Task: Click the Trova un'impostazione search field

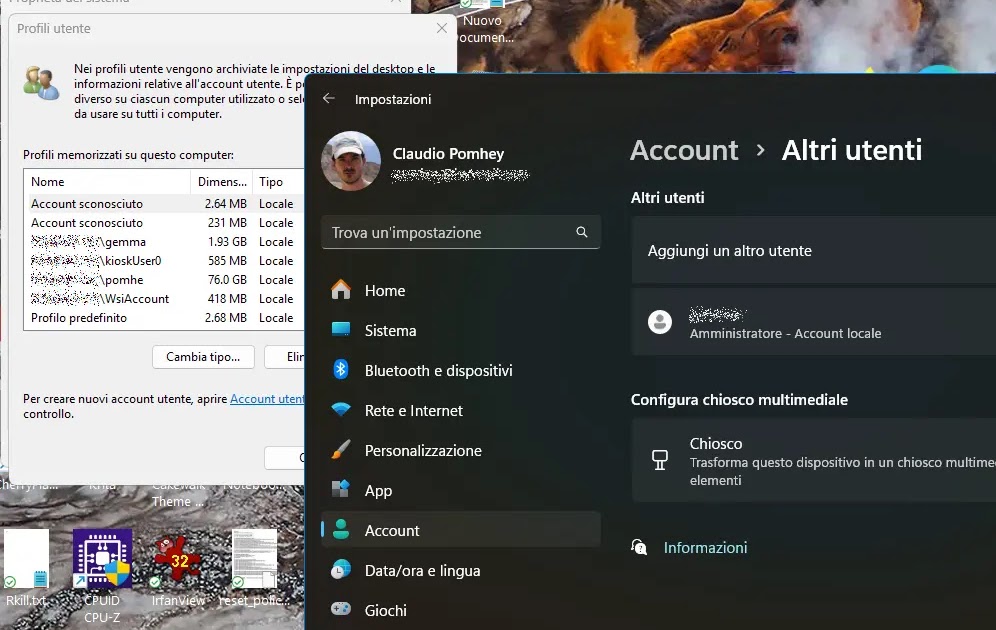Action: pyautogui.click(x=450, y=232)
